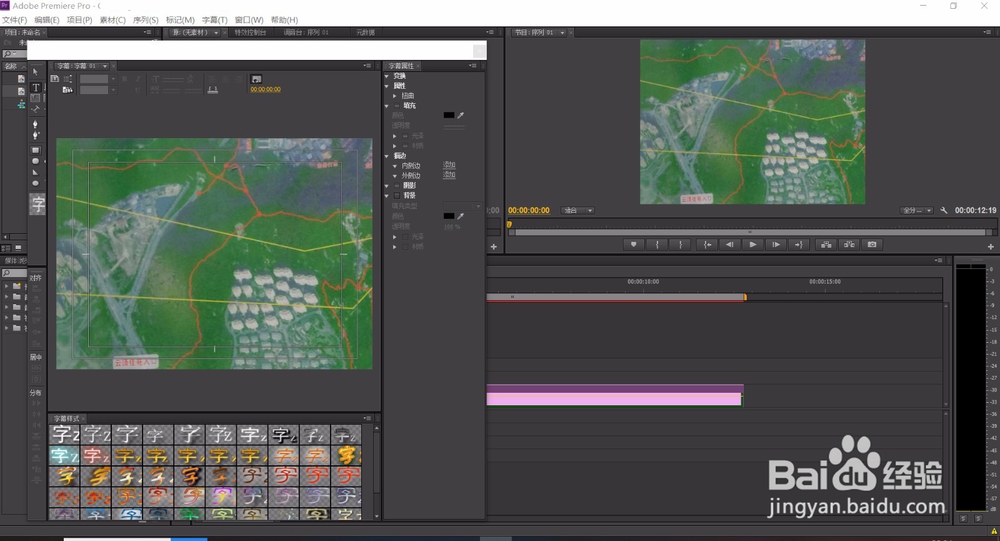Screen dimensions: 1000x541
Task: Click the Mark In button
Action: 657,244
